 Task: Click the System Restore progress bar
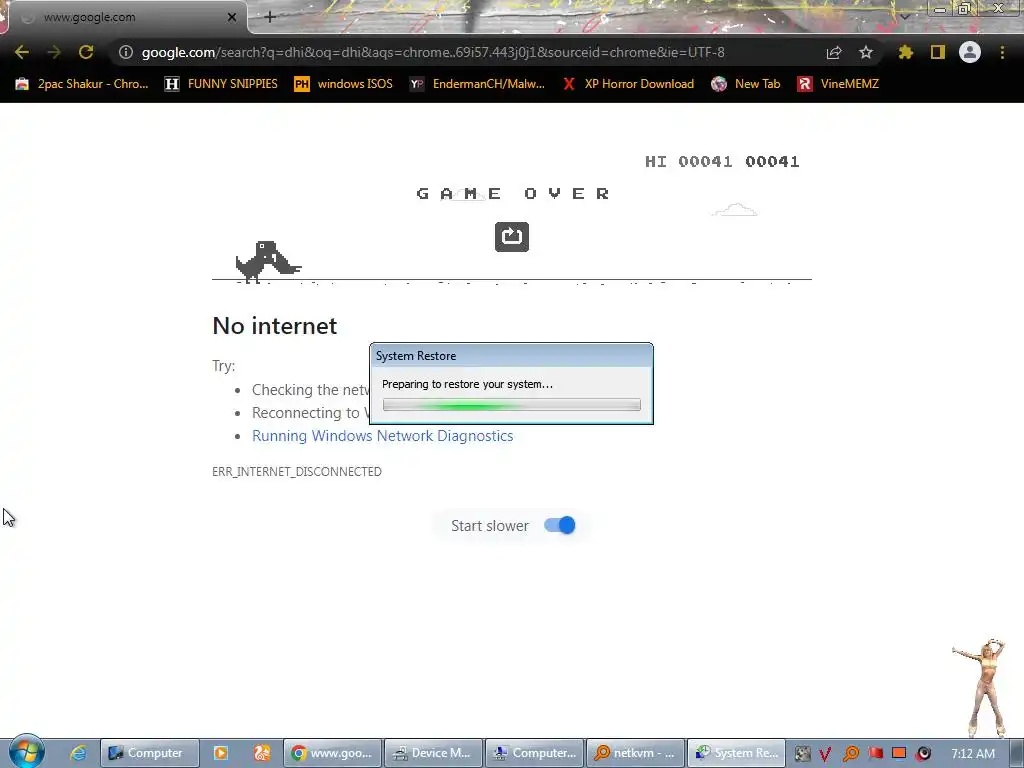click(x=511, y=405)
